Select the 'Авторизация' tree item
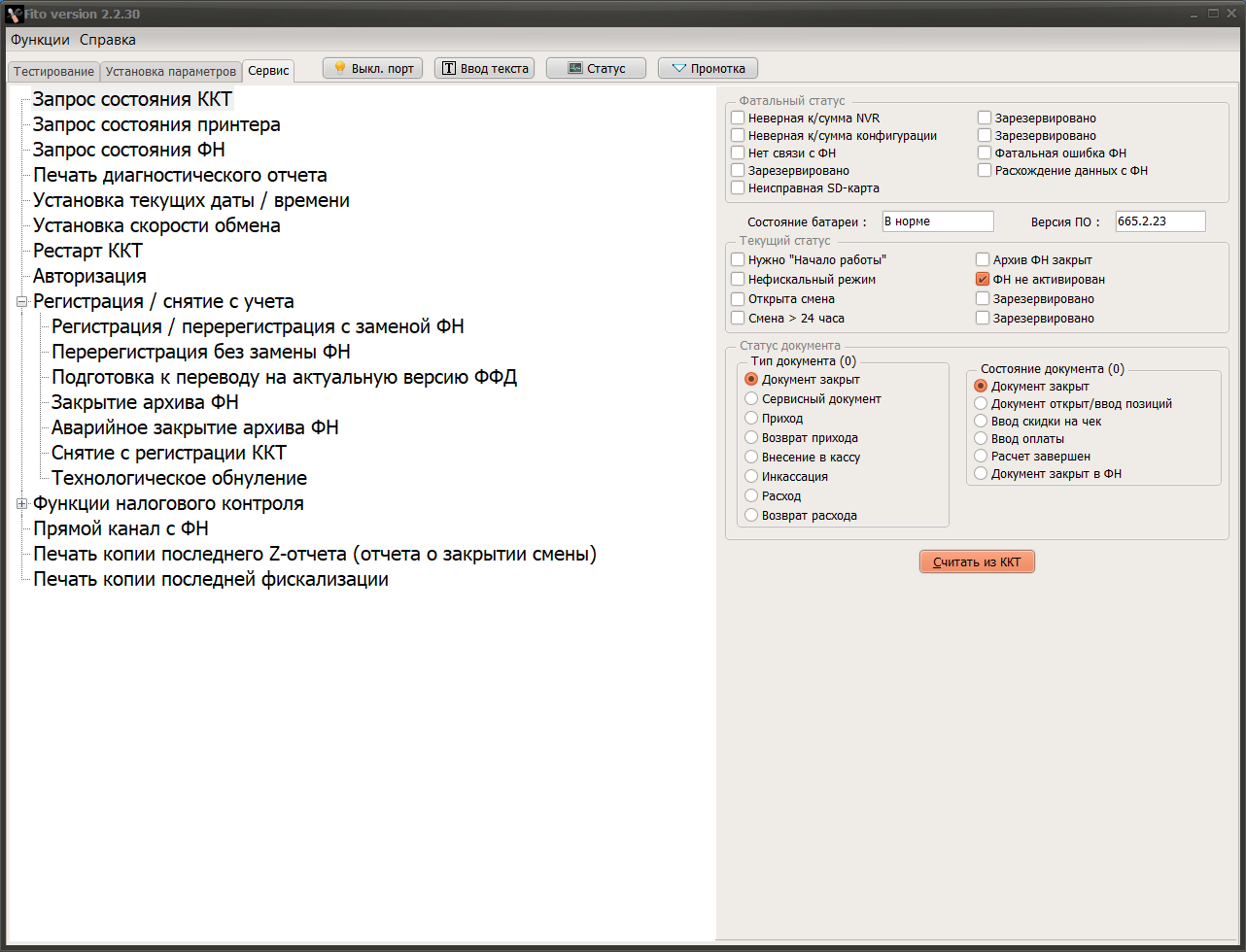 89,276
